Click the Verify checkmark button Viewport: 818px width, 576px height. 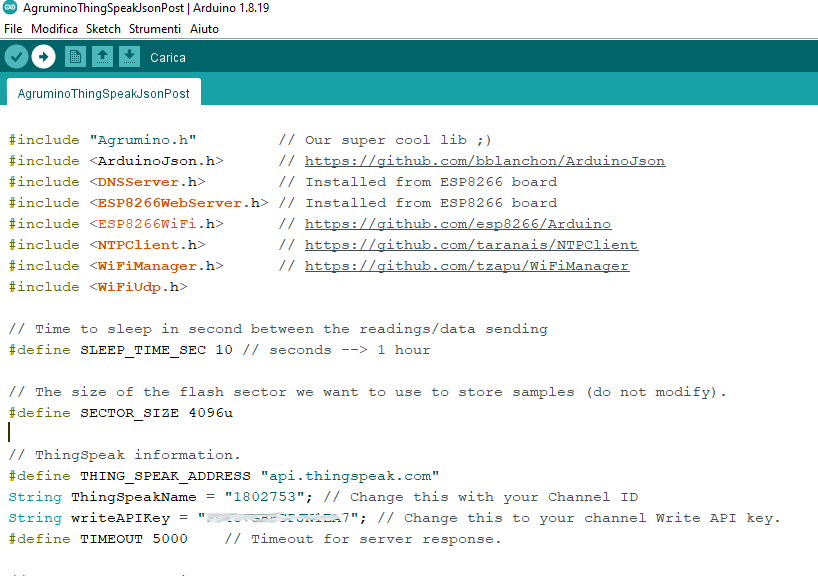click(x=16, y=57)
